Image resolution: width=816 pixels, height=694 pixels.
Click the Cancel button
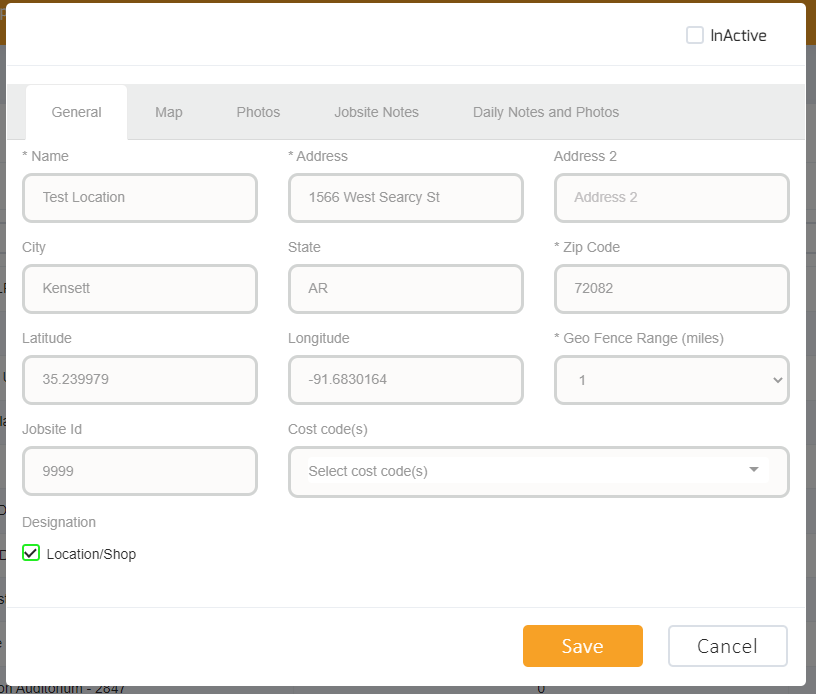pyautogui.click(x=727, y=646)
